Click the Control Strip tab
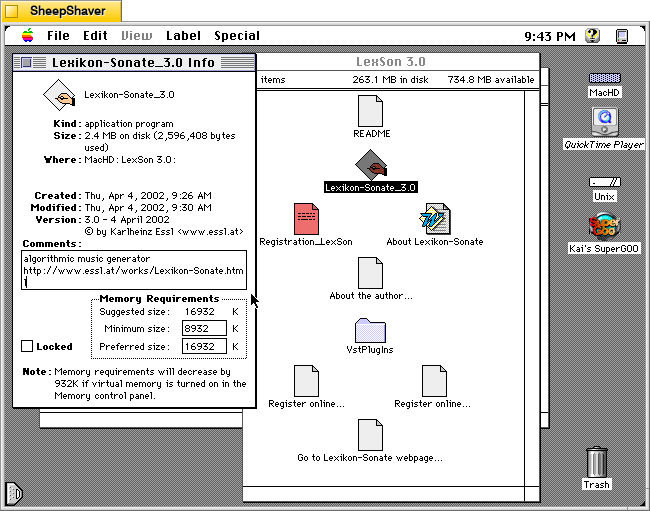650x511 pixels. click(13, 494)
